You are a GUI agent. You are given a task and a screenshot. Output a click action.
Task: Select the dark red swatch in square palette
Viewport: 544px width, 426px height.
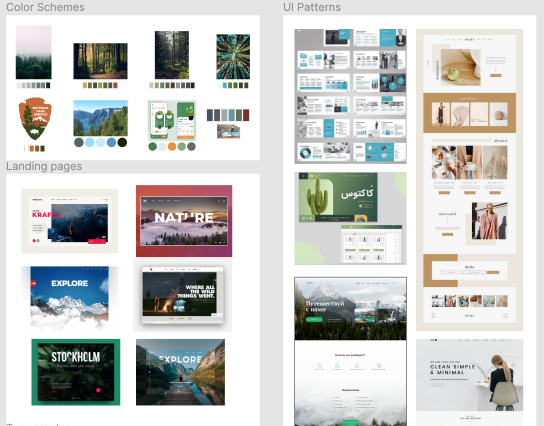point(246,115)
